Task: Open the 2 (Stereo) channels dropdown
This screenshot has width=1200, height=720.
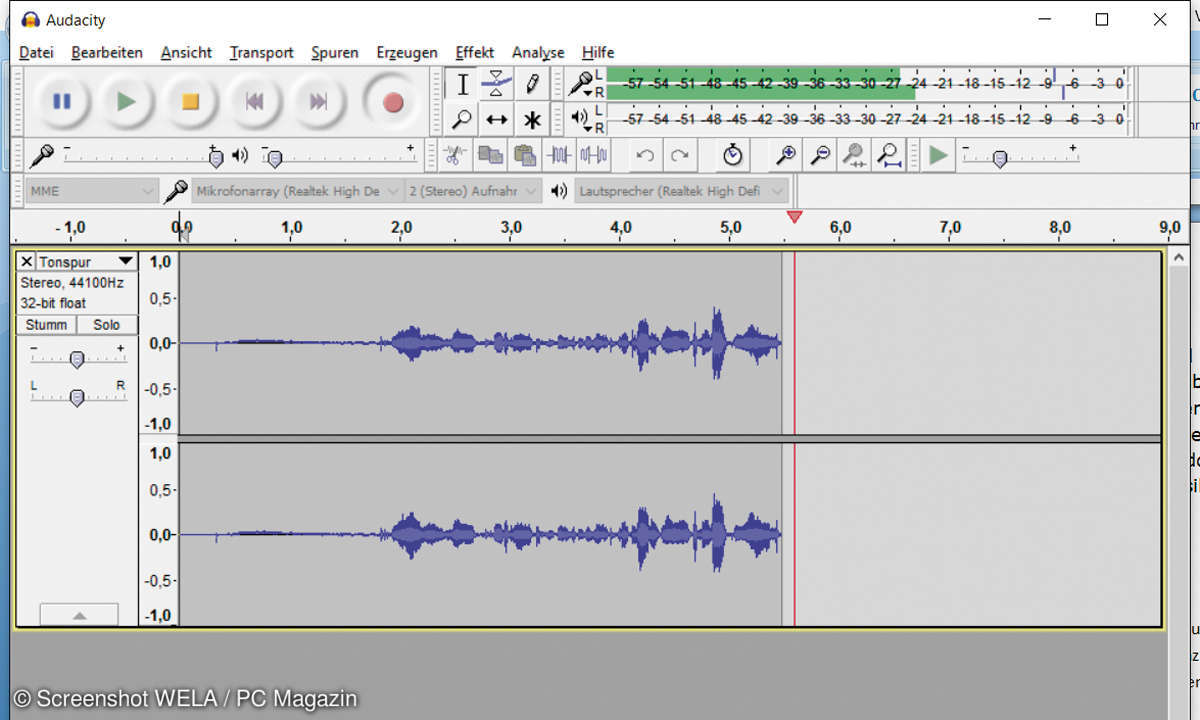Action: coord(474,191)
